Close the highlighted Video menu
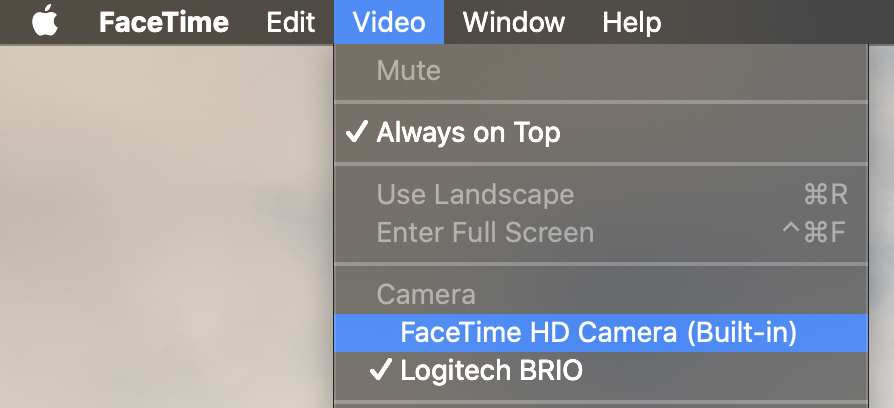Viewport: 894px width, 408px height. coord(389,22)
